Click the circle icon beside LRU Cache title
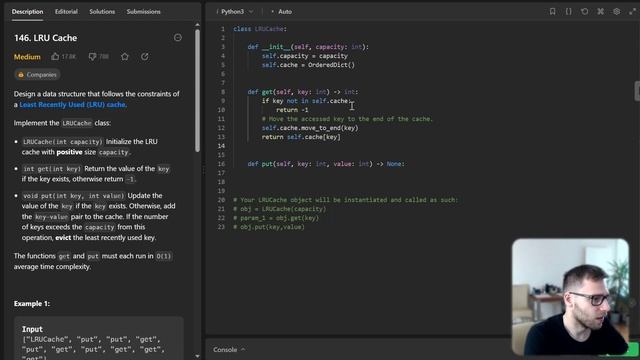 coord(178,38)
